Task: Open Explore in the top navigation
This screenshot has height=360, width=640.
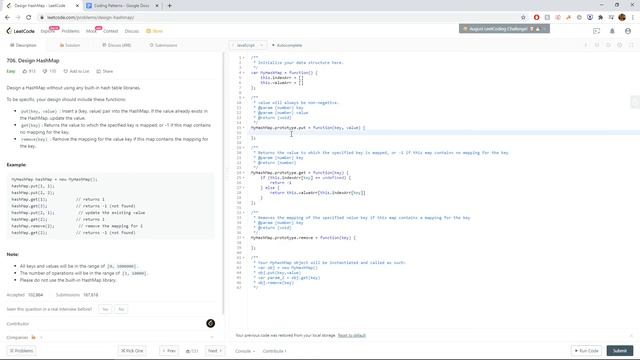Action: coord(47,31)
